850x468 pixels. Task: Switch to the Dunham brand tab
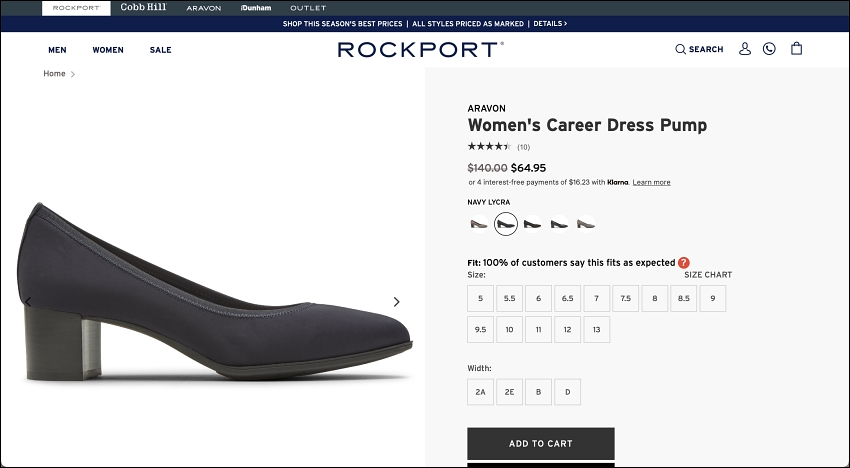click(x=256, y=8)
